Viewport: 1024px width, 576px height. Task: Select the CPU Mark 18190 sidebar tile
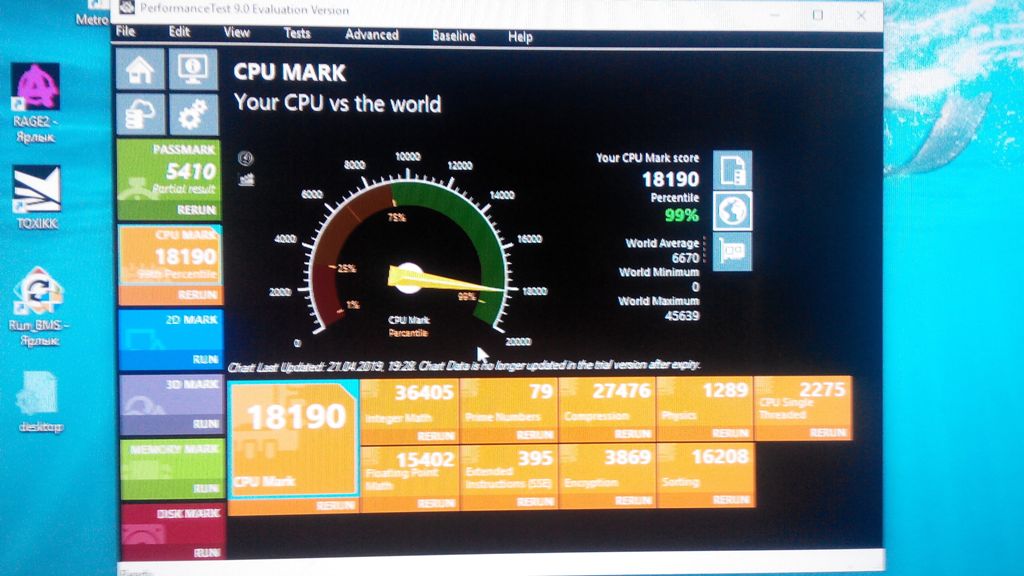(x=170, y=256)
